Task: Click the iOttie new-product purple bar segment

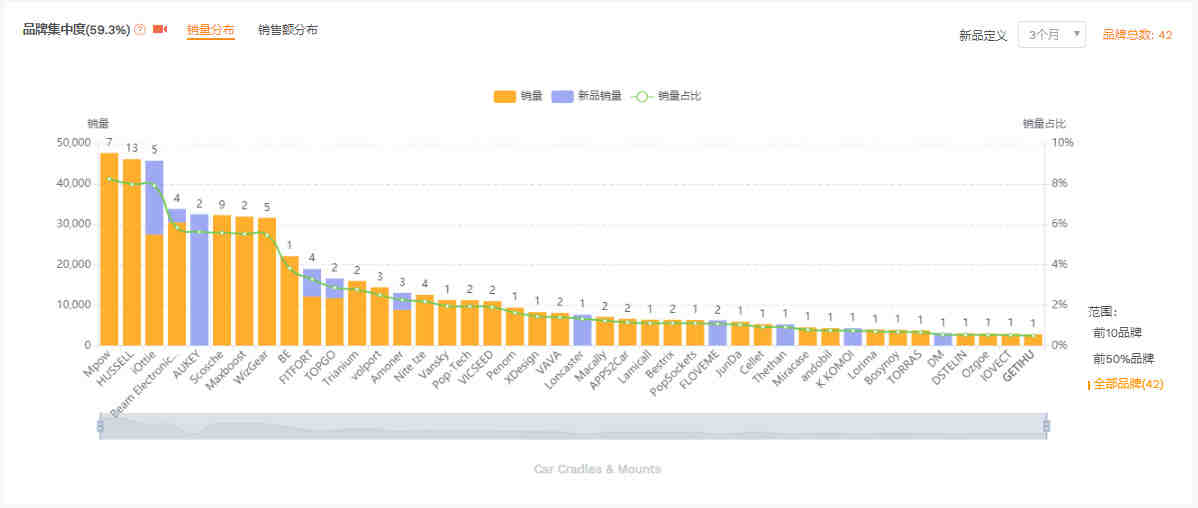Action: pos(154,198)
